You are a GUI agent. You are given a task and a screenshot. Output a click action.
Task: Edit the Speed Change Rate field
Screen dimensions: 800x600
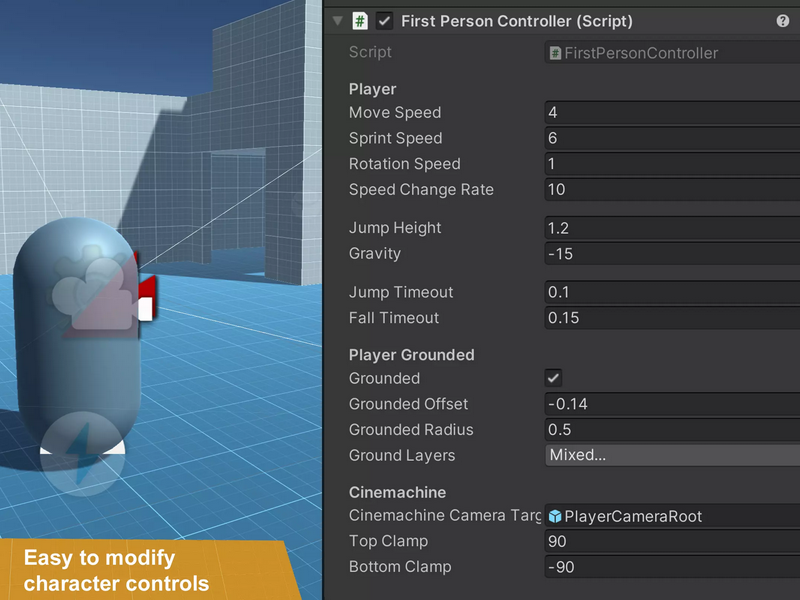(x=672, y=189)
